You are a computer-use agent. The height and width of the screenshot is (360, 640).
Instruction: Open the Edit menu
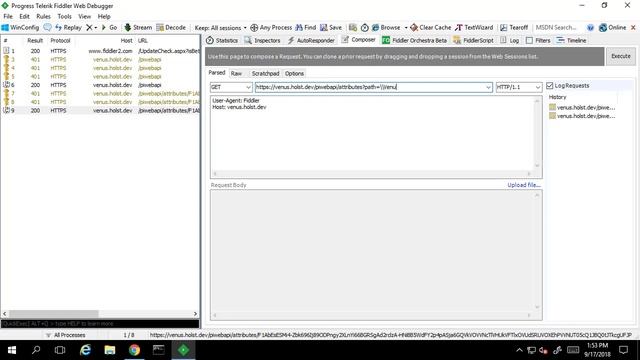click(24, 16)
